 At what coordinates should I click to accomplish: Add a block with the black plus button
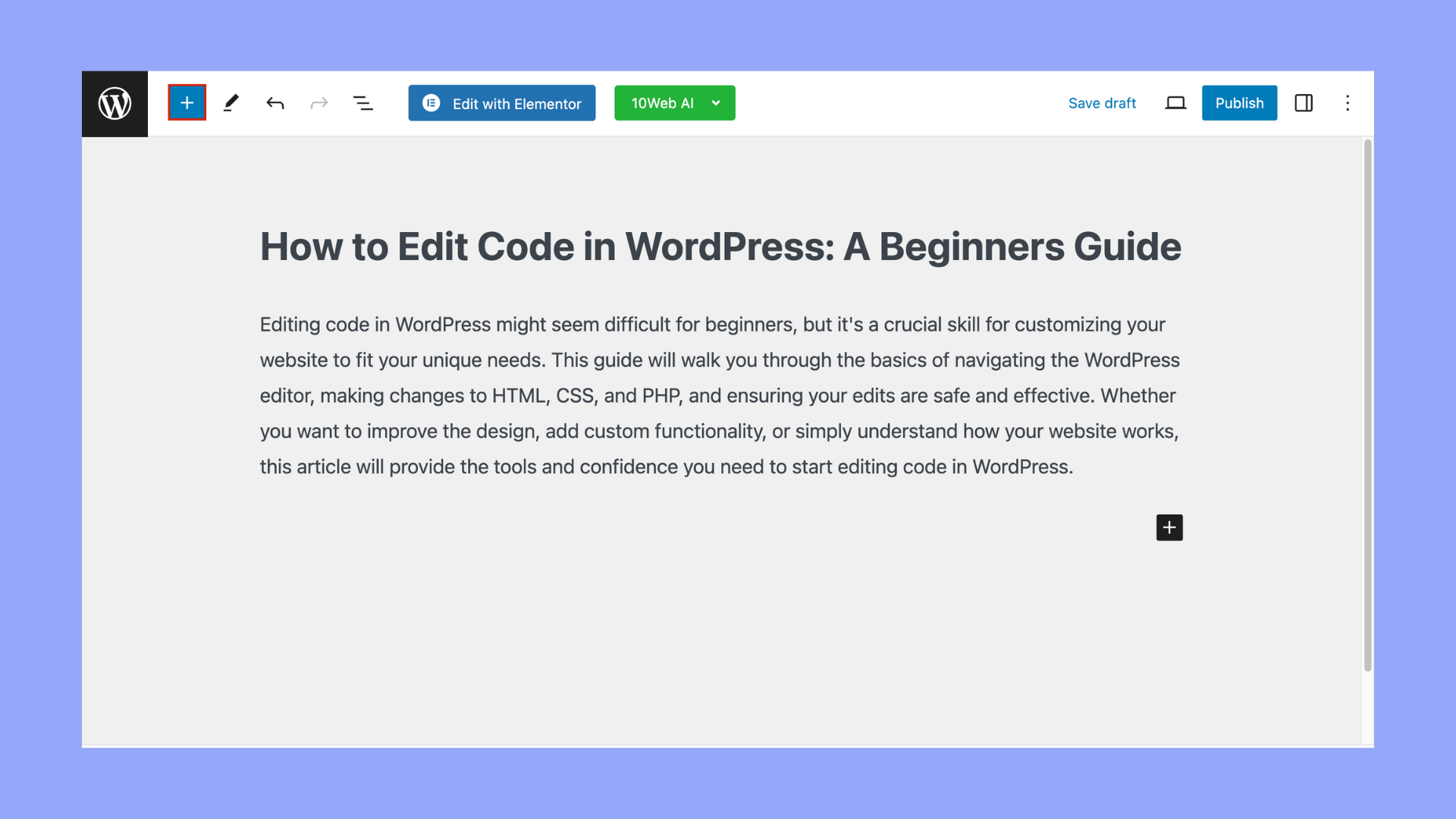pyautogui.click(x=1169, y=528)
